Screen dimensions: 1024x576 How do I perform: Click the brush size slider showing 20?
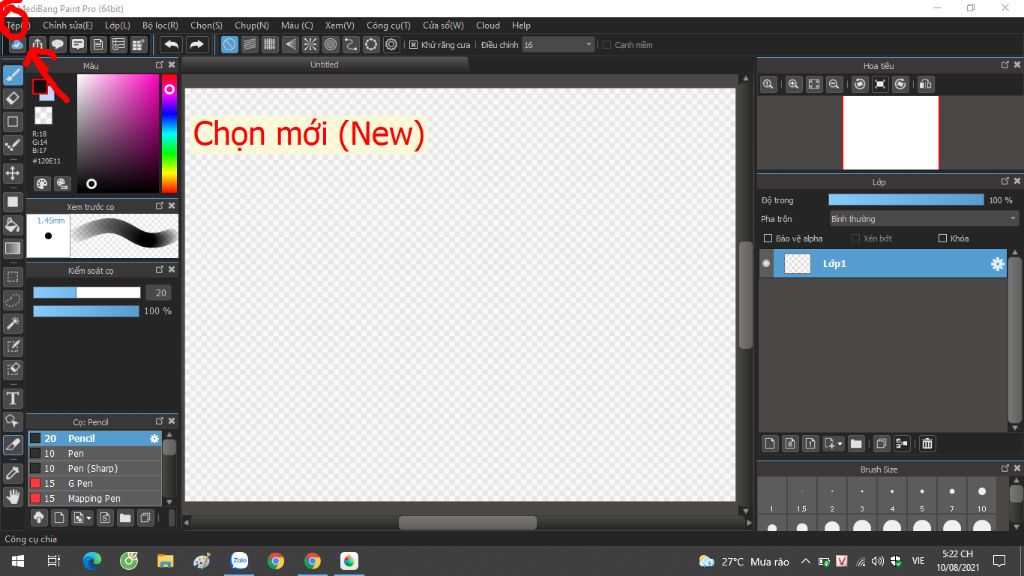pyautogui.click(x=87, y=293)
